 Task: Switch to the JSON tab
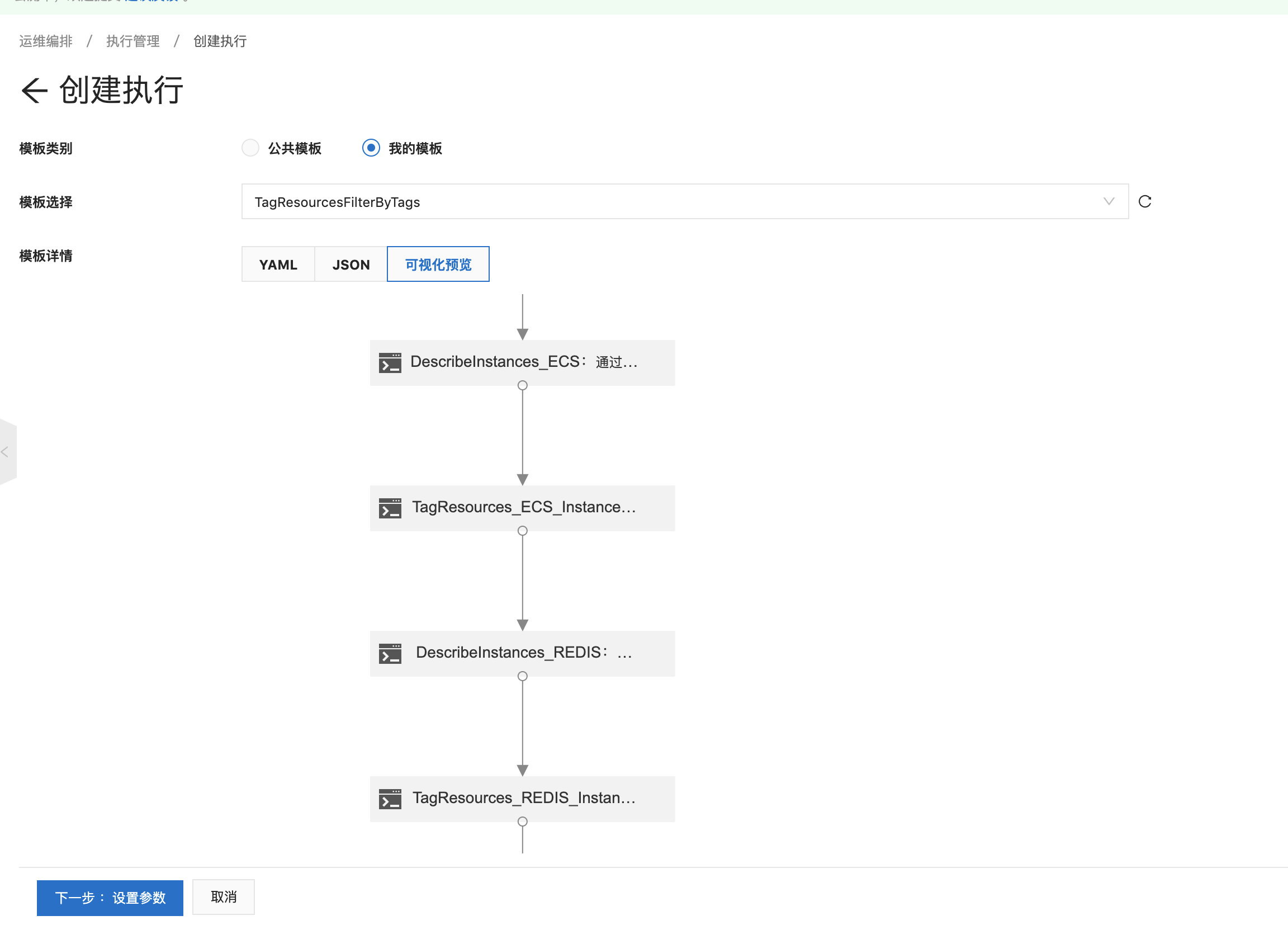pyautogui.click(x=351, y=264)
